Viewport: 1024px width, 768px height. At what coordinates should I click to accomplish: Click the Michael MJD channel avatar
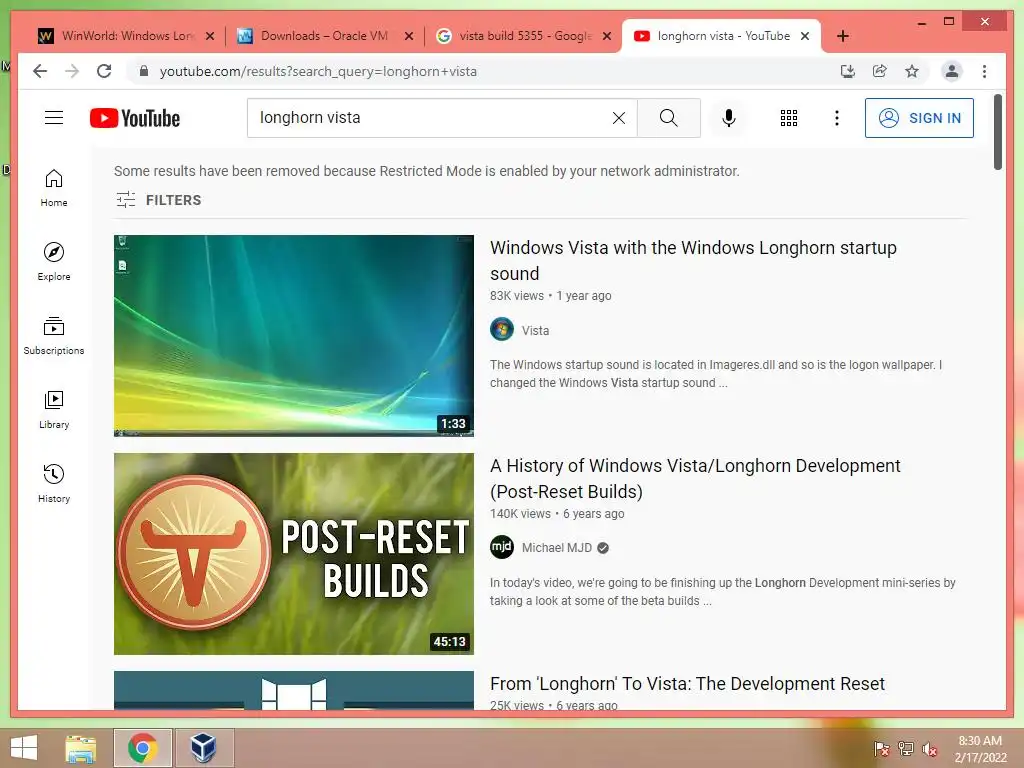pos(502,547)
